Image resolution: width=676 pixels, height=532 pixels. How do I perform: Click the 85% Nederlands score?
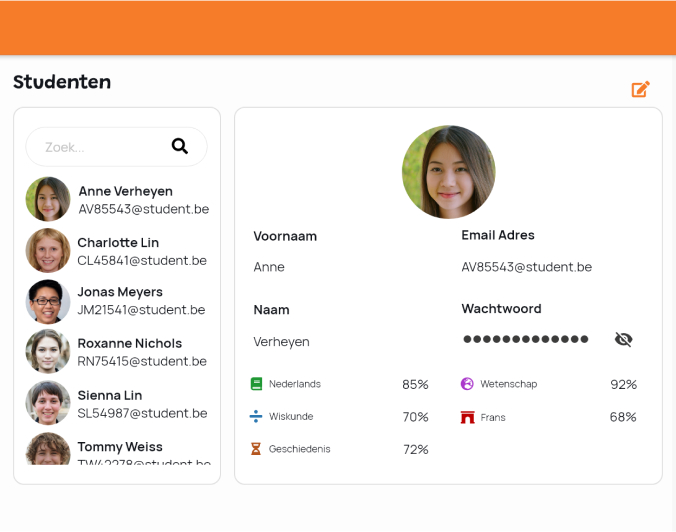coord(415,384)
